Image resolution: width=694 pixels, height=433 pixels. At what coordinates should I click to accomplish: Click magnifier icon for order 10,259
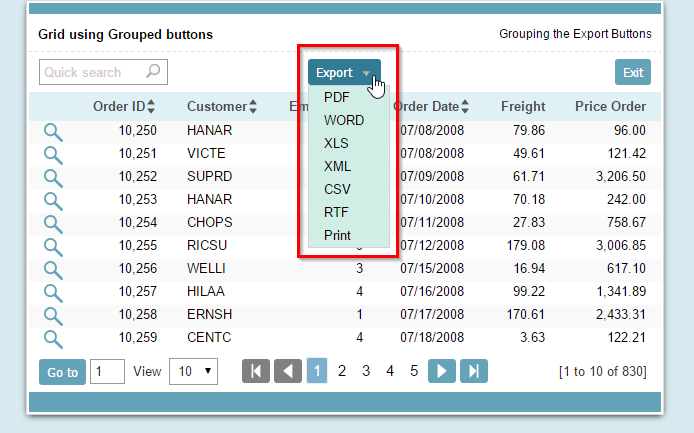pos(53,338)
